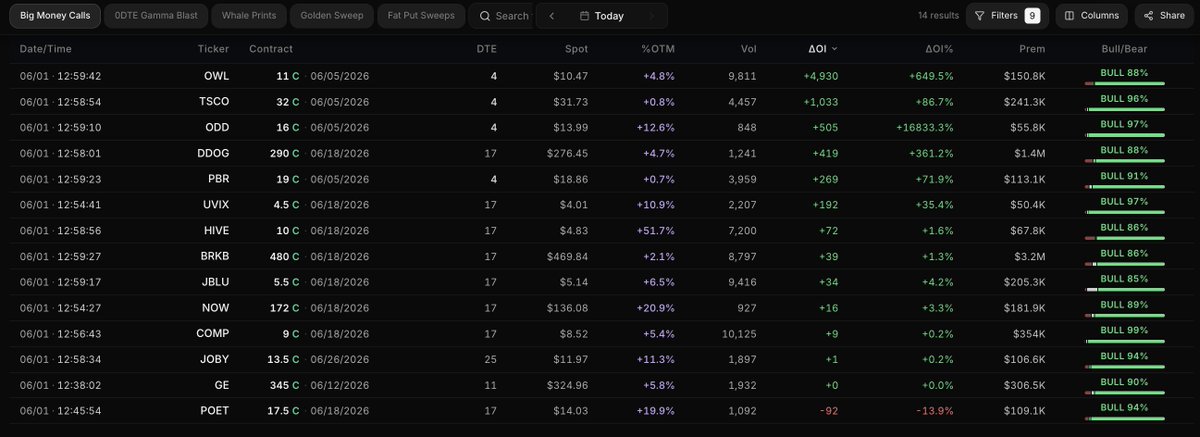
Task: Select the JBLU ticker
Action: [215, 281]
